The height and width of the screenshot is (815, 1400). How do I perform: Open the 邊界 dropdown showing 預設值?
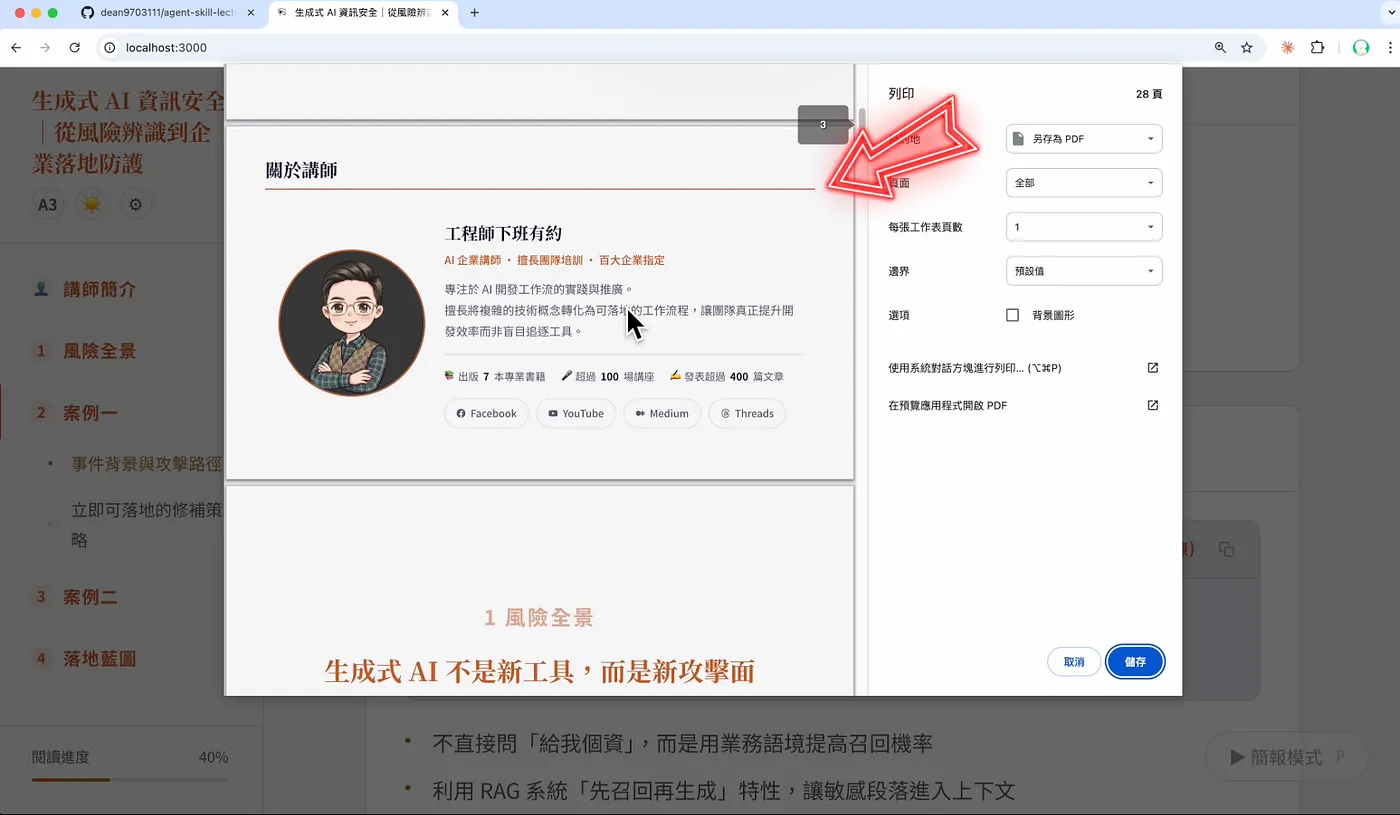1084,271
